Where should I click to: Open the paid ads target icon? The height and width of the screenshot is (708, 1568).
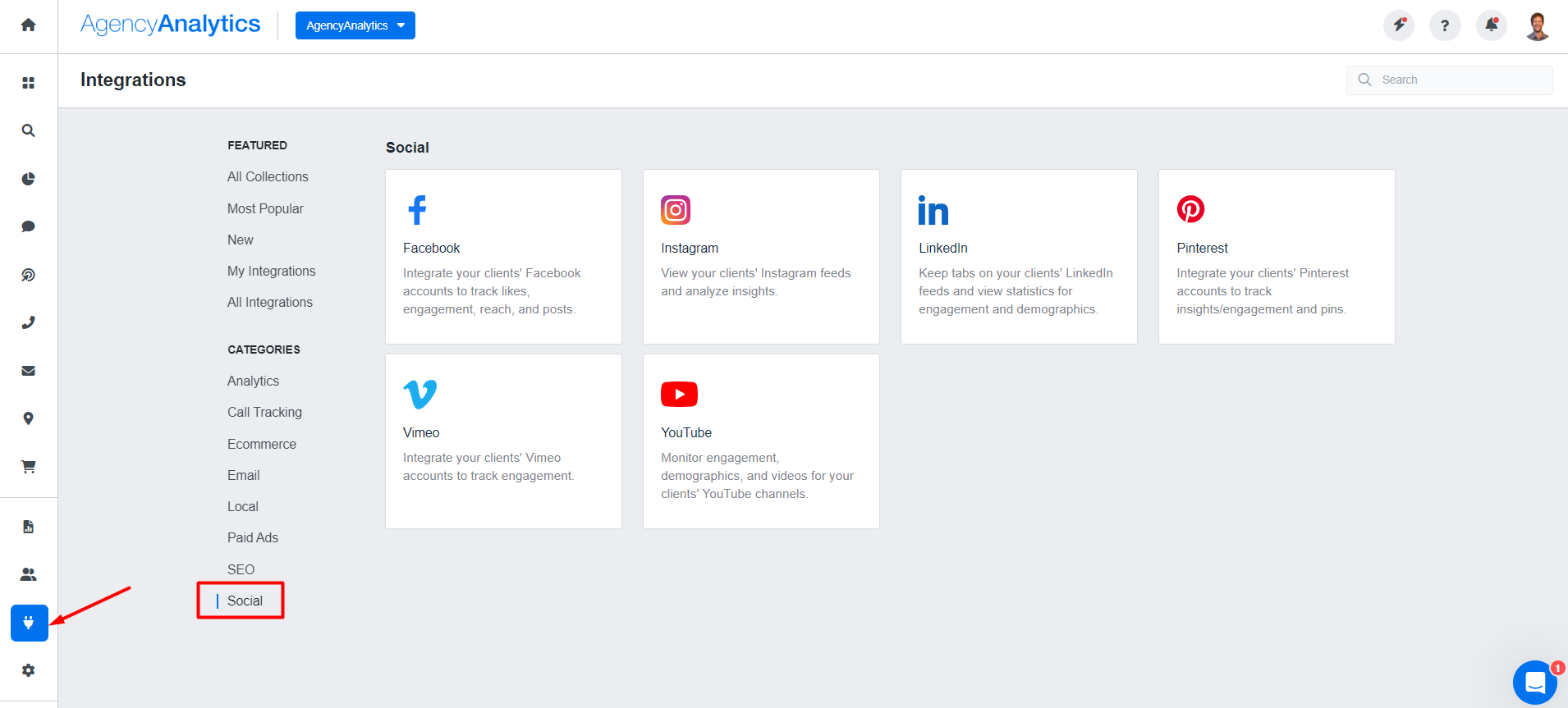coord(28,275)
